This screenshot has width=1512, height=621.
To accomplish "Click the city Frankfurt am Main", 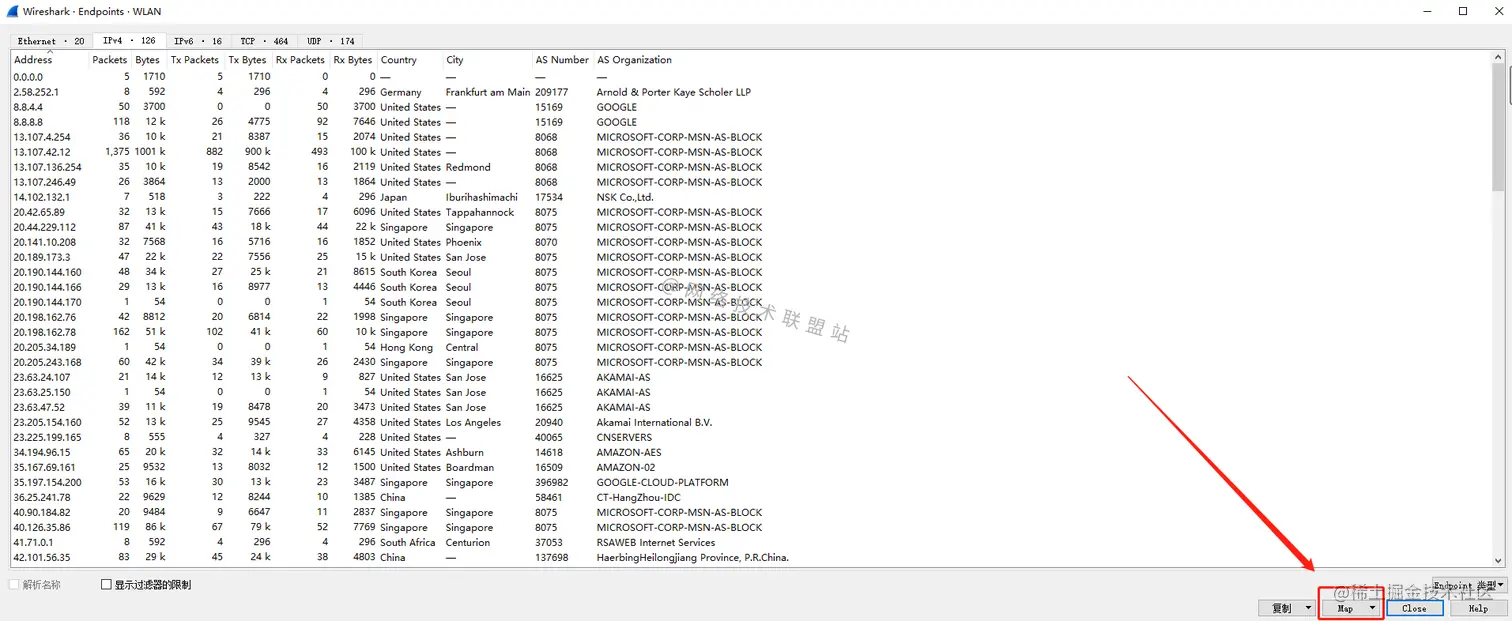I will pos(488,92).
